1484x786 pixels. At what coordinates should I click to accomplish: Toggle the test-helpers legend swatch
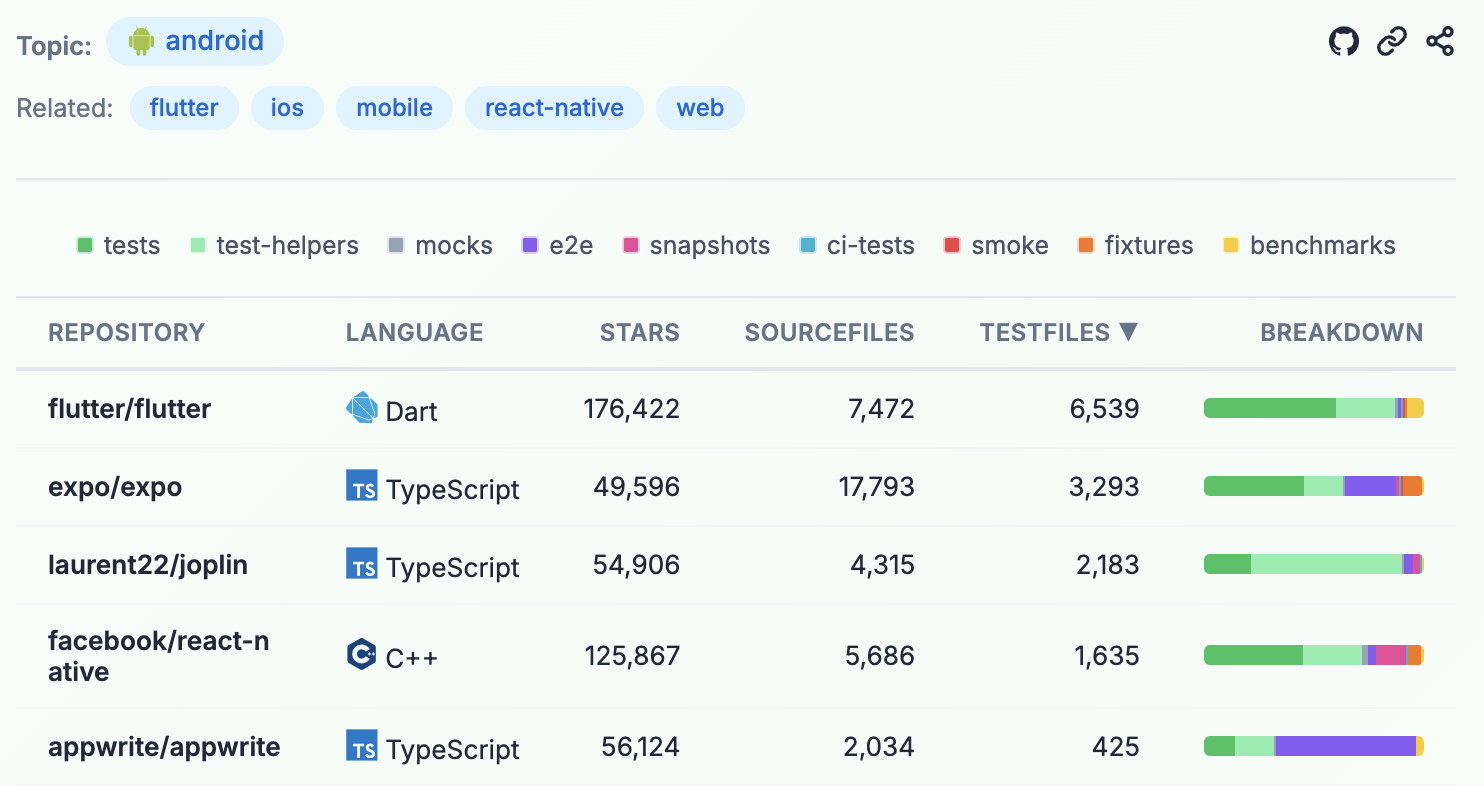pos(198,246)
